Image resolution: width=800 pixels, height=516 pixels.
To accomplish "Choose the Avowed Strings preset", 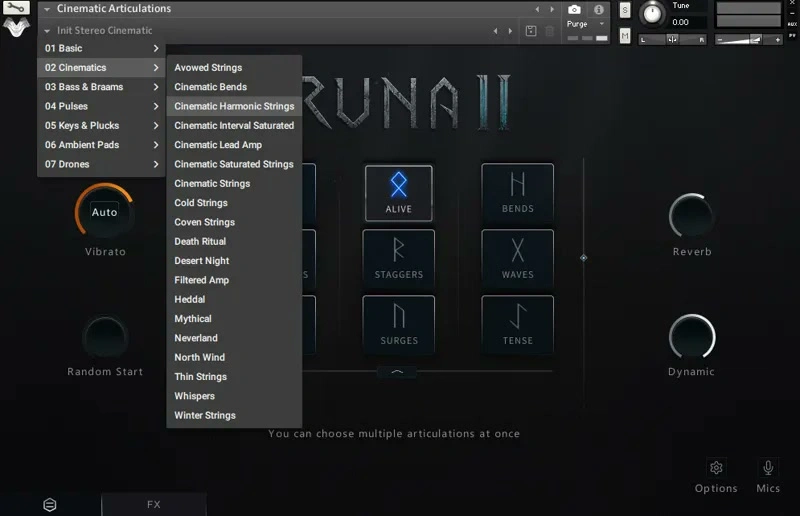I will [234, 67].
